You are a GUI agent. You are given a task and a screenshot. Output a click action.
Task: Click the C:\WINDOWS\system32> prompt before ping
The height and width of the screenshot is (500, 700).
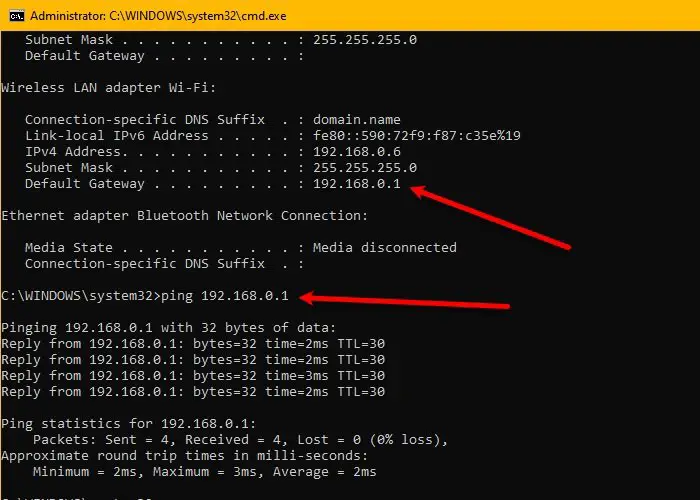[80, 296]
